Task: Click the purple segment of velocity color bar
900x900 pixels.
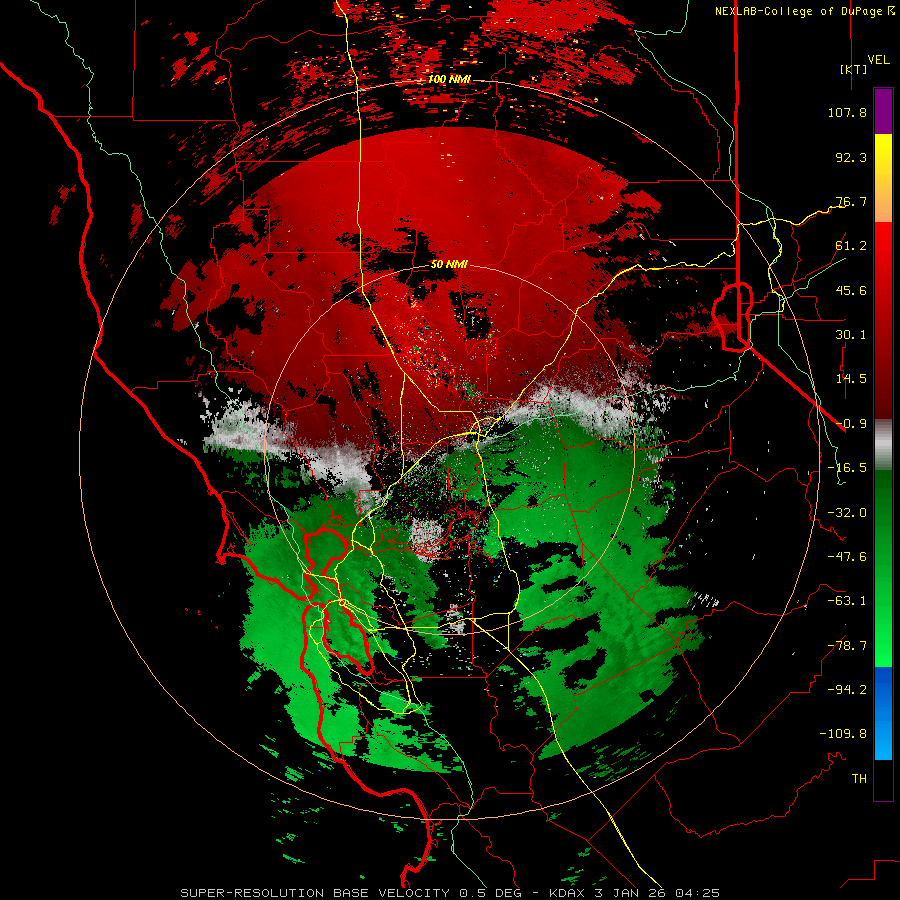Action: point(883,111)
